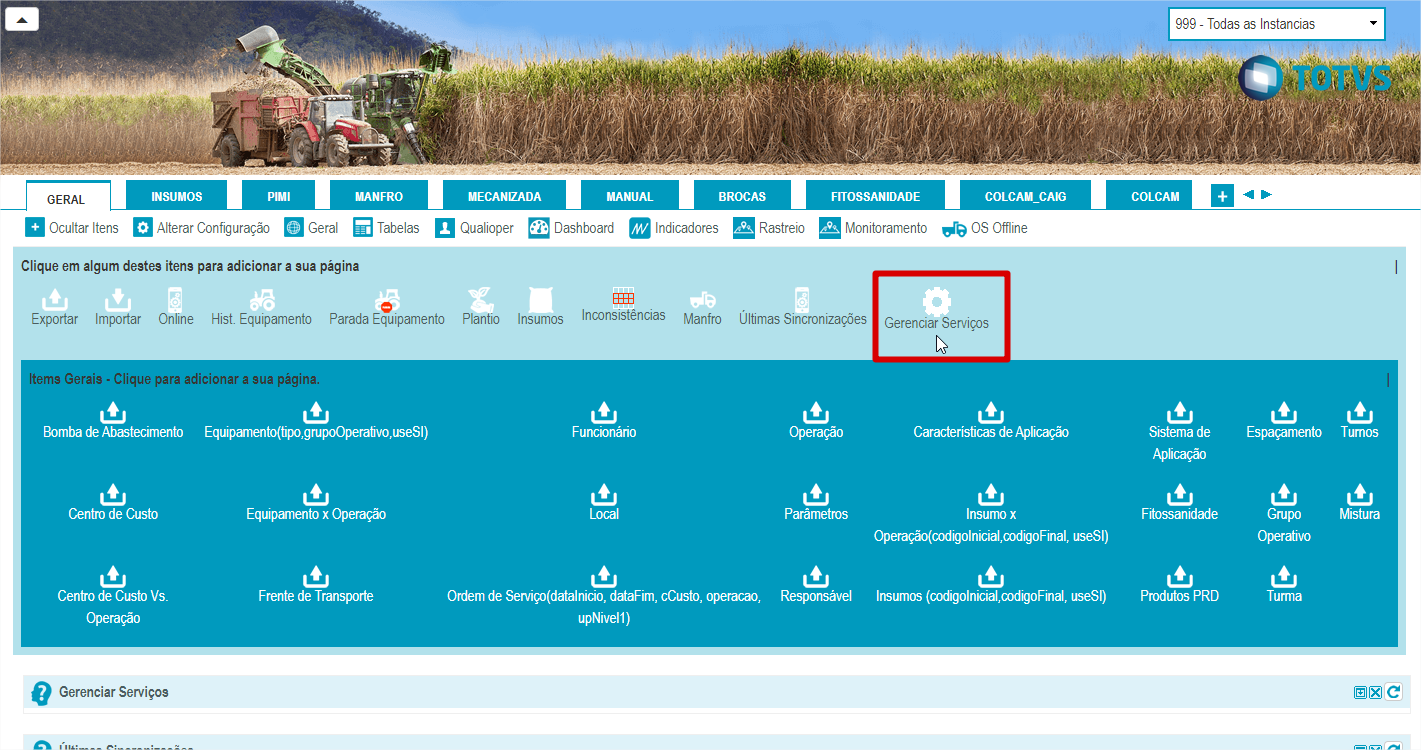Add the Exportar item to the page
This screenshot has height=750, width=1421.
click(55, 307)
